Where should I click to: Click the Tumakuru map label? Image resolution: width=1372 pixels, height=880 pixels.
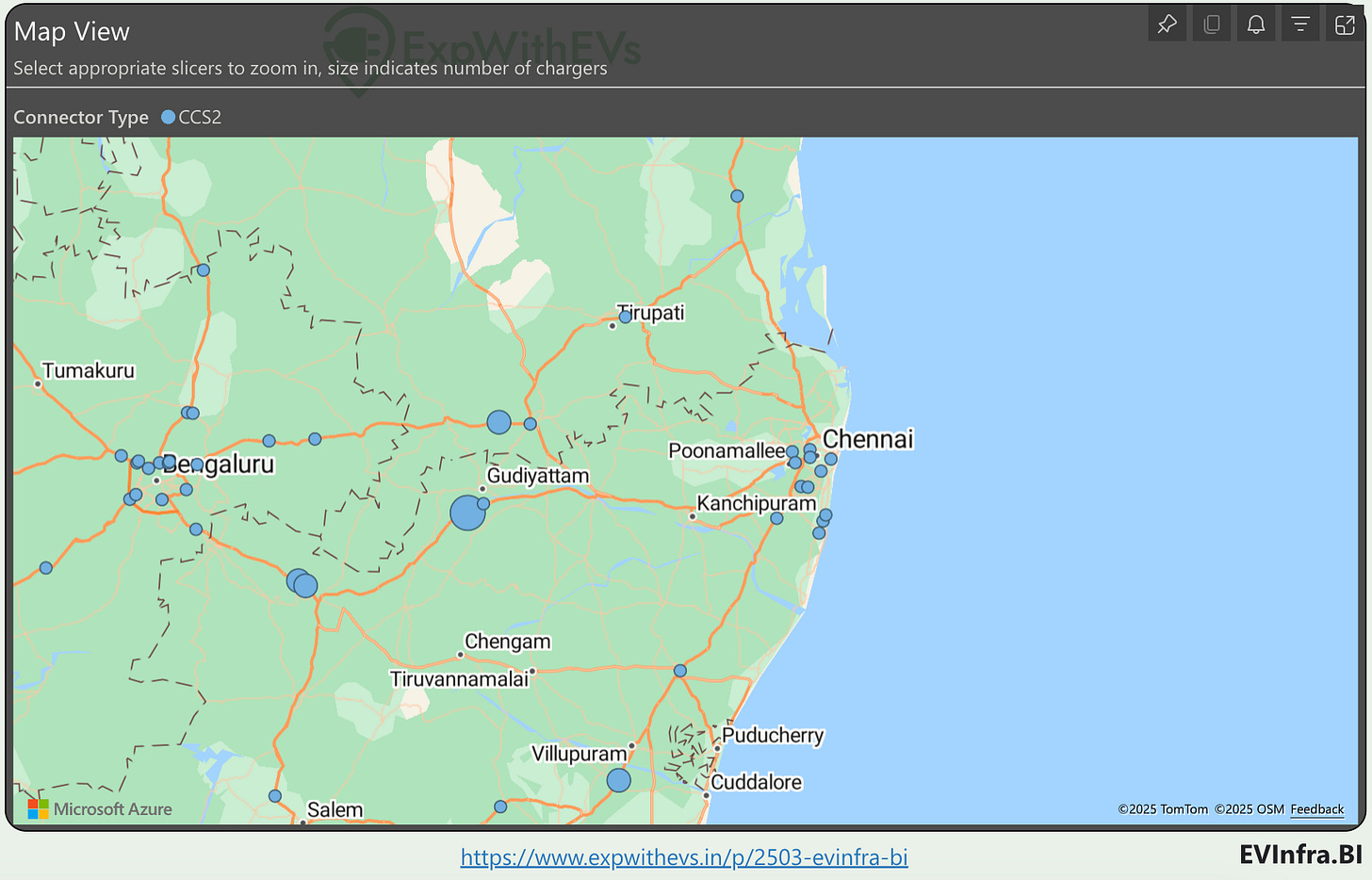pyautogui.click(x=89, y=370)
